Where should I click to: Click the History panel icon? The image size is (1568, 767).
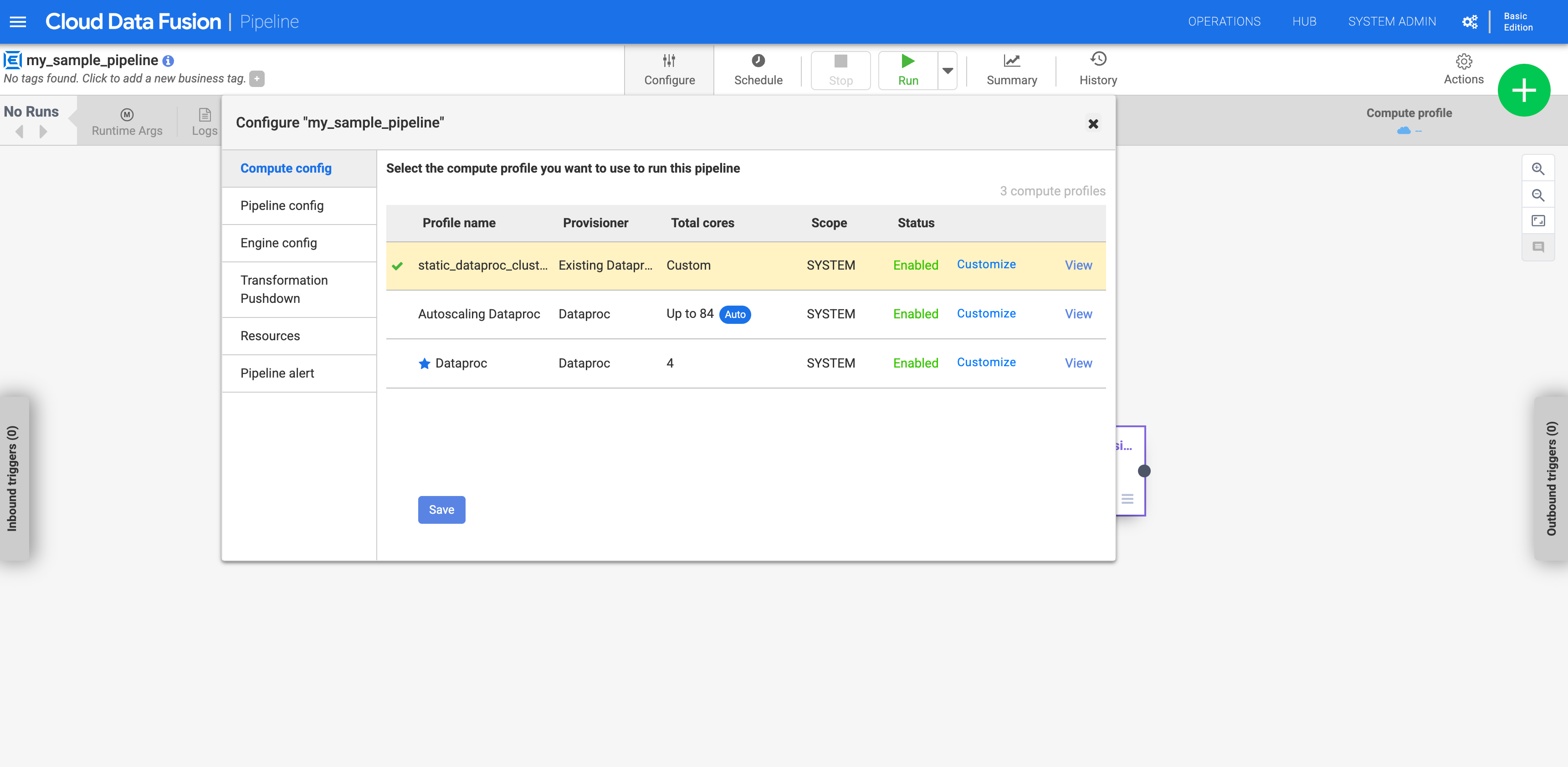tap(1097, 62)
